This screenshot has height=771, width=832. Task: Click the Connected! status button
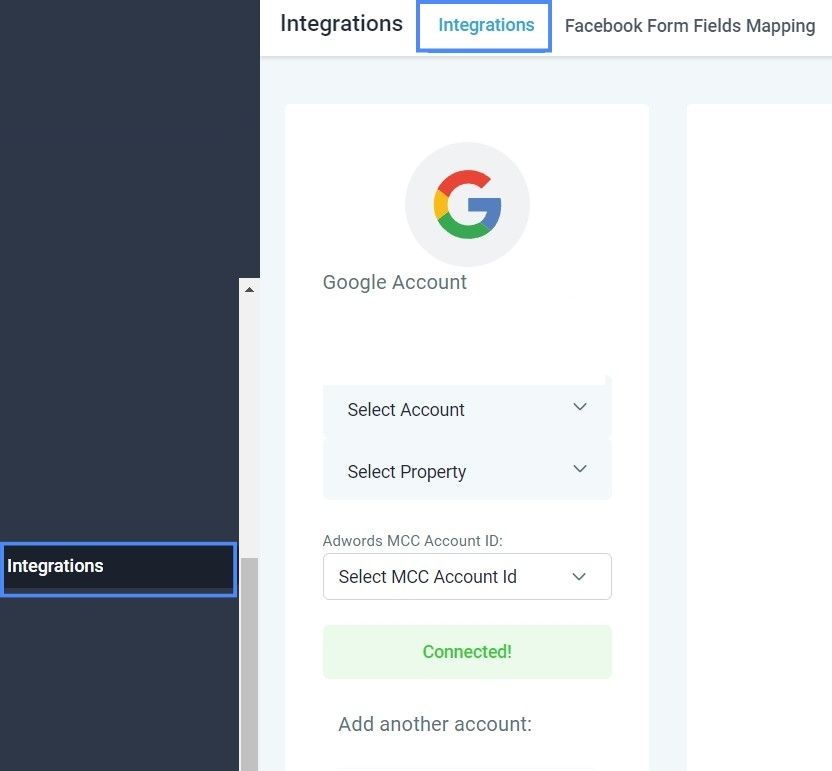pyautogui.click(x=467, y=652)
